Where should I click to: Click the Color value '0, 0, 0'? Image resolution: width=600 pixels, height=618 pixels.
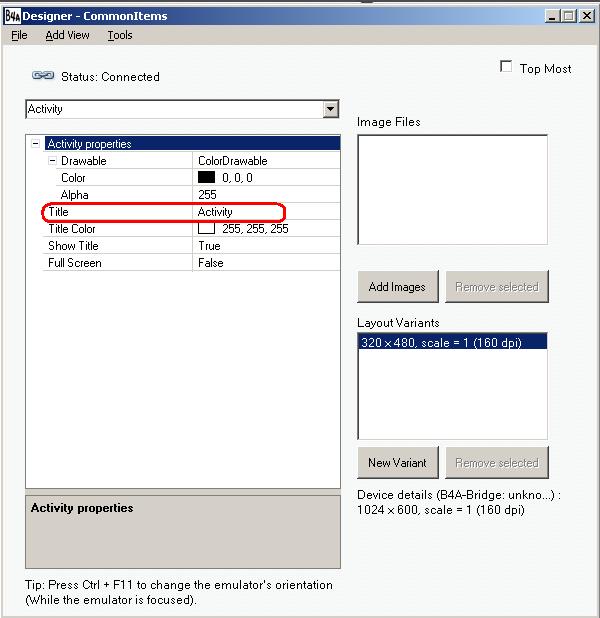coord(237,178)
